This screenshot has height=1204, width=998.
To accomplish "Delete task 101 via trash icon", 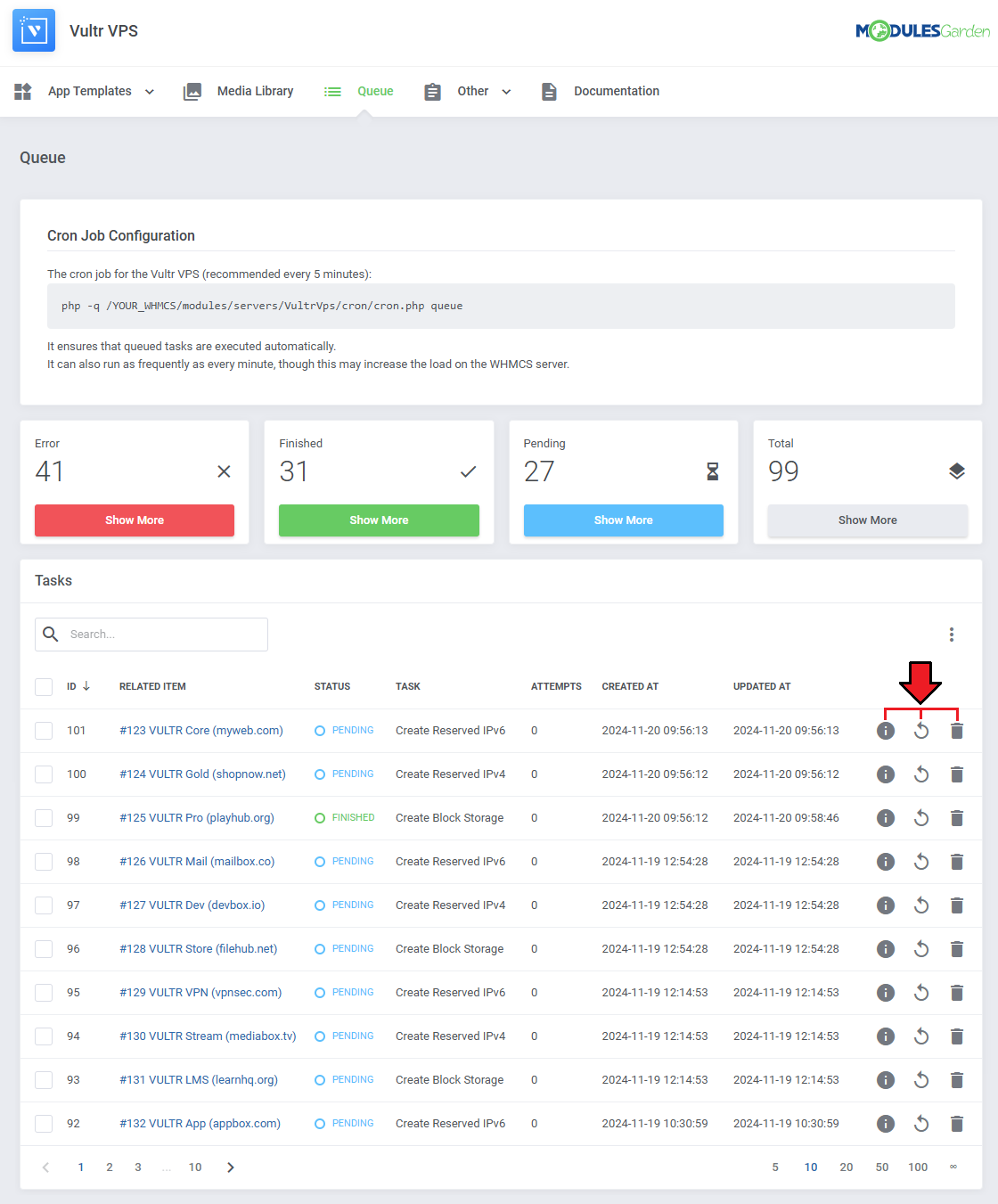I will pyautogui.click(x=957, y=731).
